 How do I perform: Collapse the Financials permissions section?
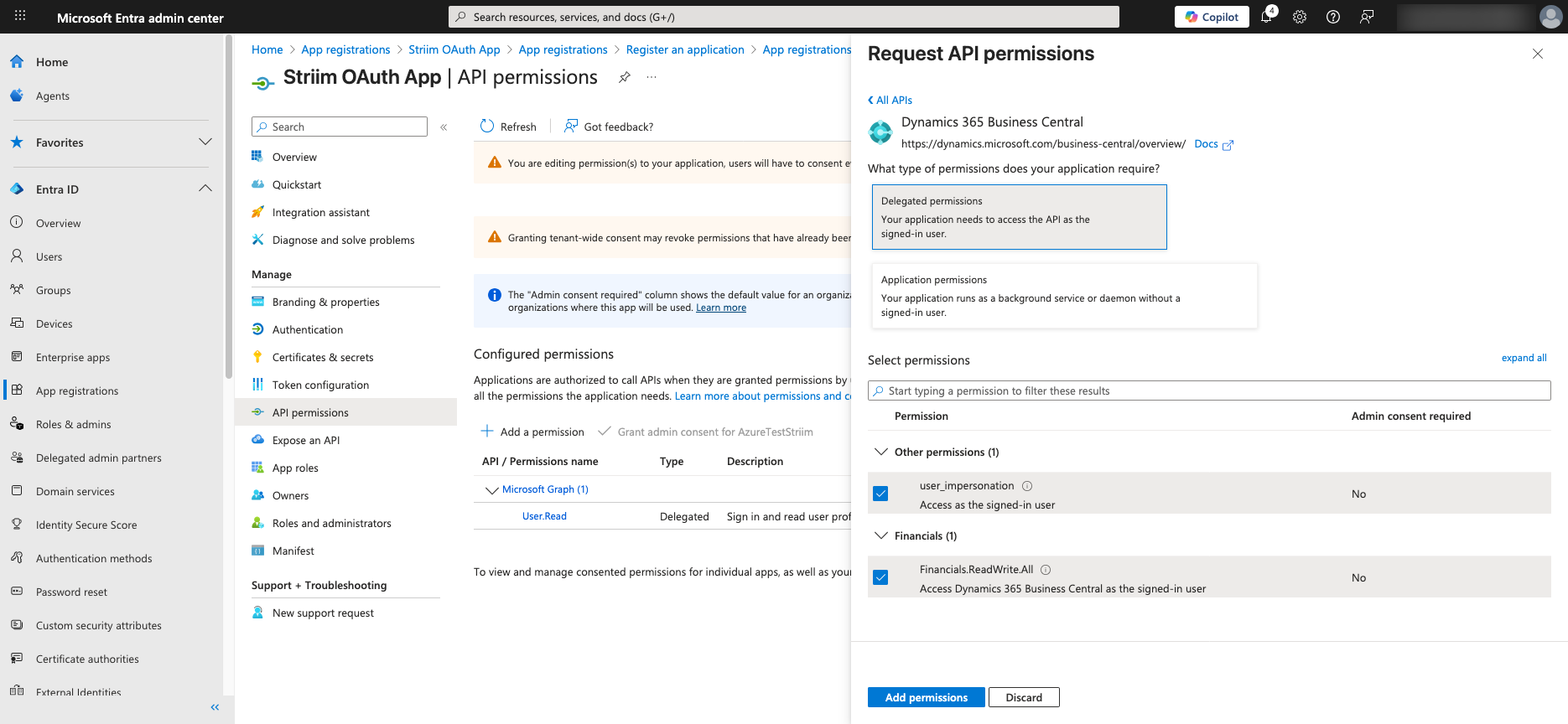(881, 535)
